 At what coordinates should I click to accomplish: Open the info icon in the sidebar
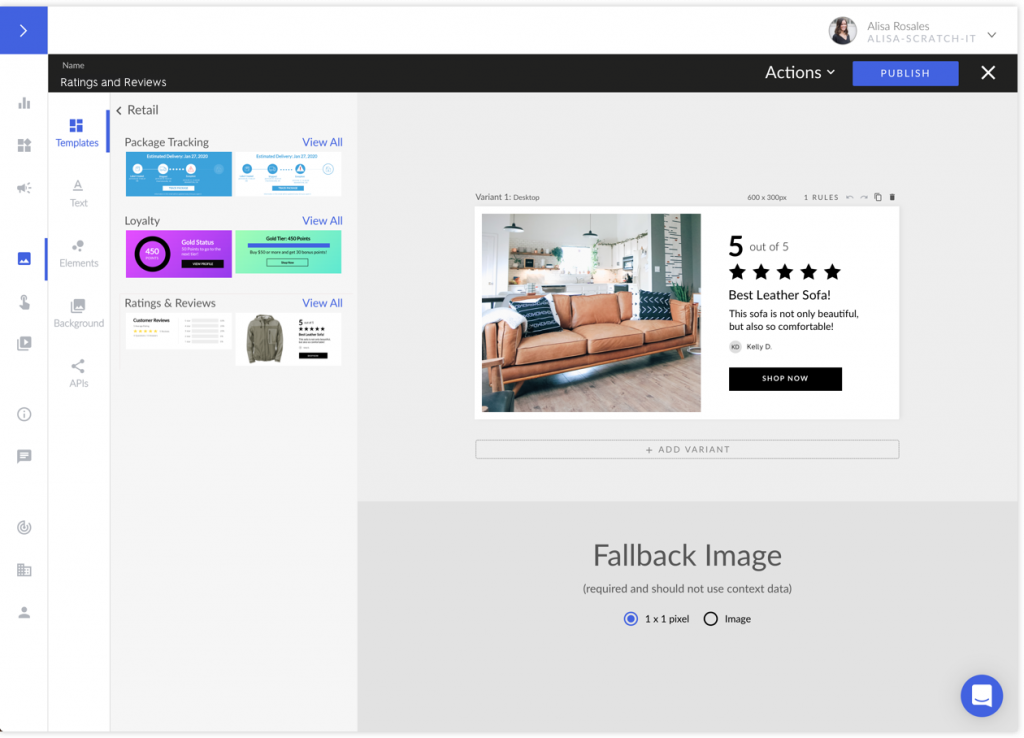pos(24,413)
